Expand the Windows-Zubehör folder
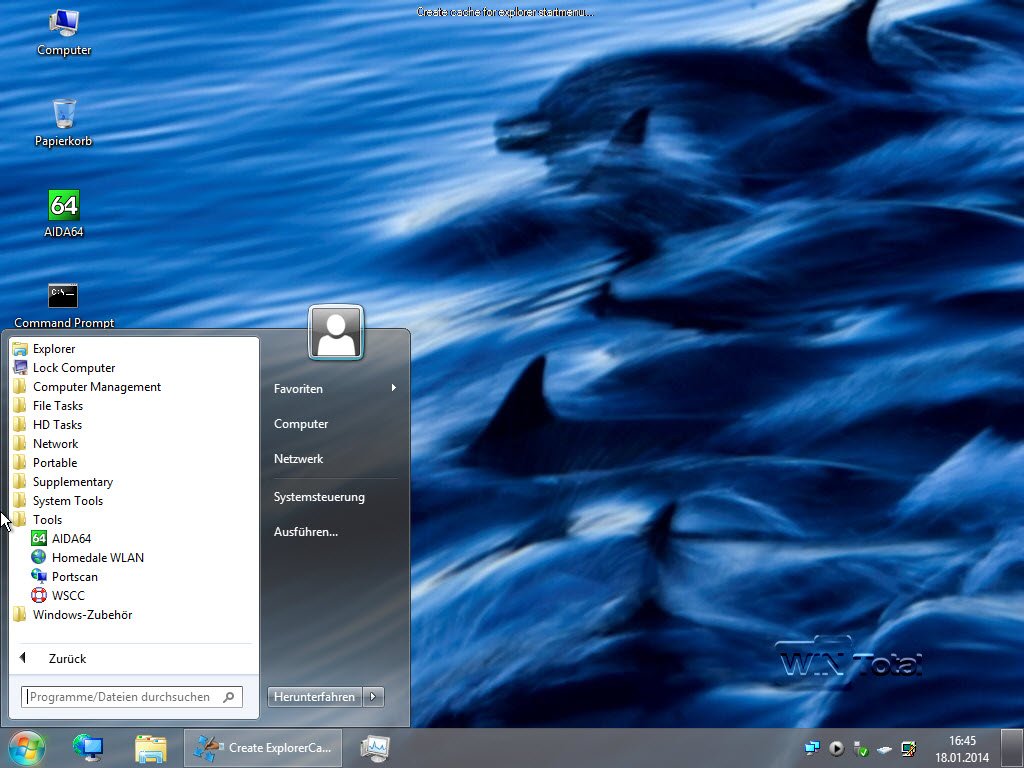1024x768 pixels. pos(82,615)
